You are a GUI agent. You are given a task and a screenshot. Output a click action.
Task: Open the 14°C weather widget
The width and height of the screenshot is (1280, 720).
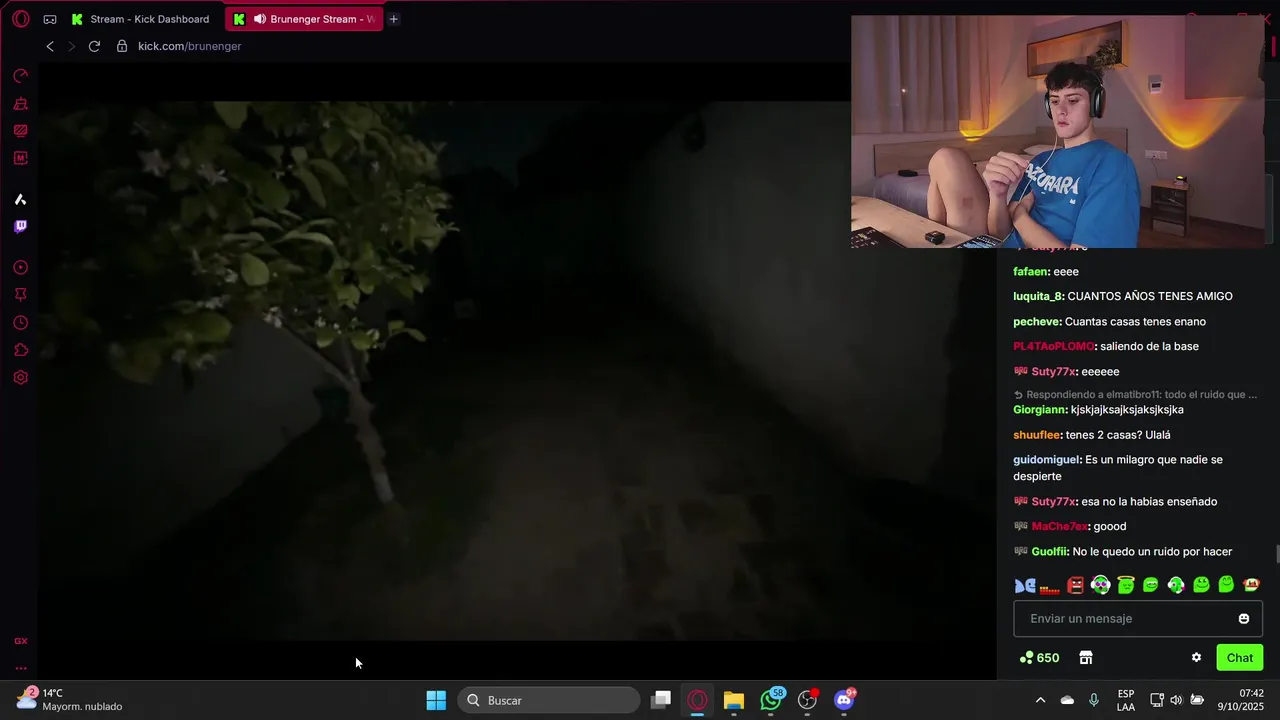(70, 700)
